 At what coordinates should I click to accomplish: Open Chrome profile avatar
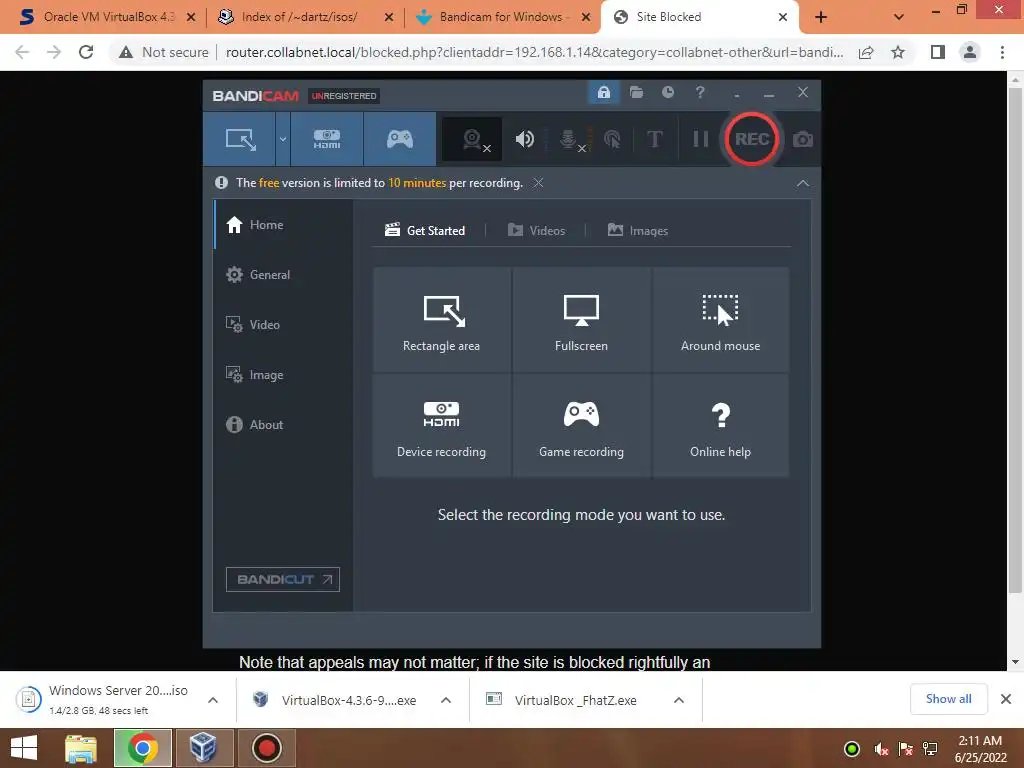tap(970, 52)
